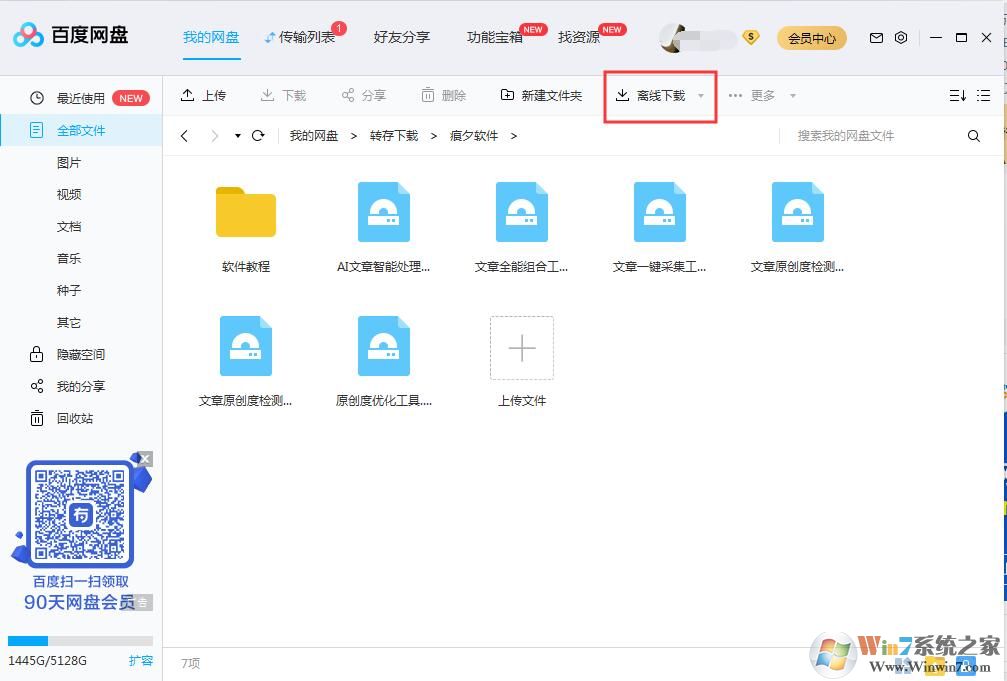Open the Transfer List with notification badge
The width and height of the screenshot is (1007, 681).
[302, 37]
